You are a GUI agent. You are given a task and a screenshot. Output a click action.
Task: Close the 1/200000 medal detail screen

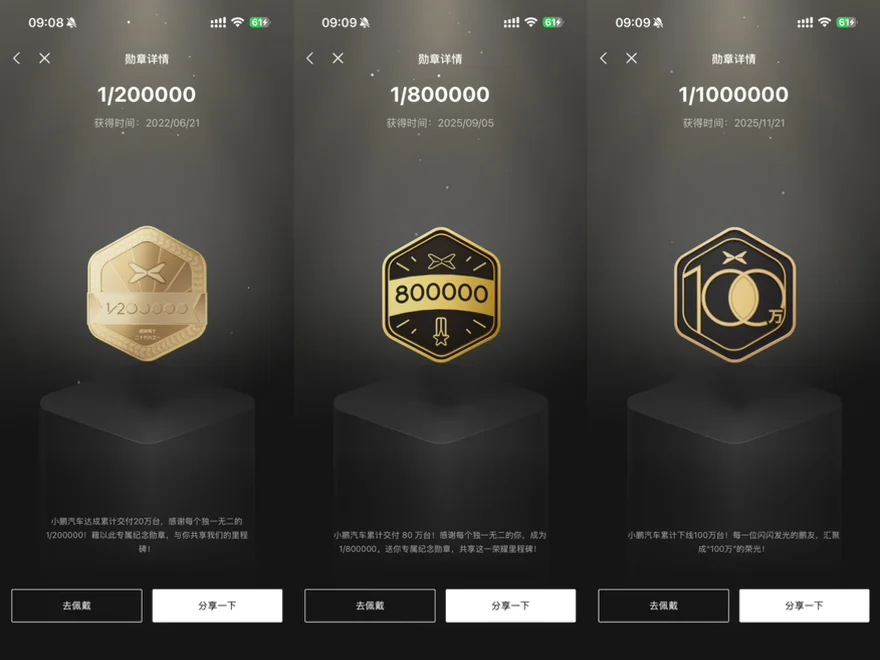coord(44,58)
